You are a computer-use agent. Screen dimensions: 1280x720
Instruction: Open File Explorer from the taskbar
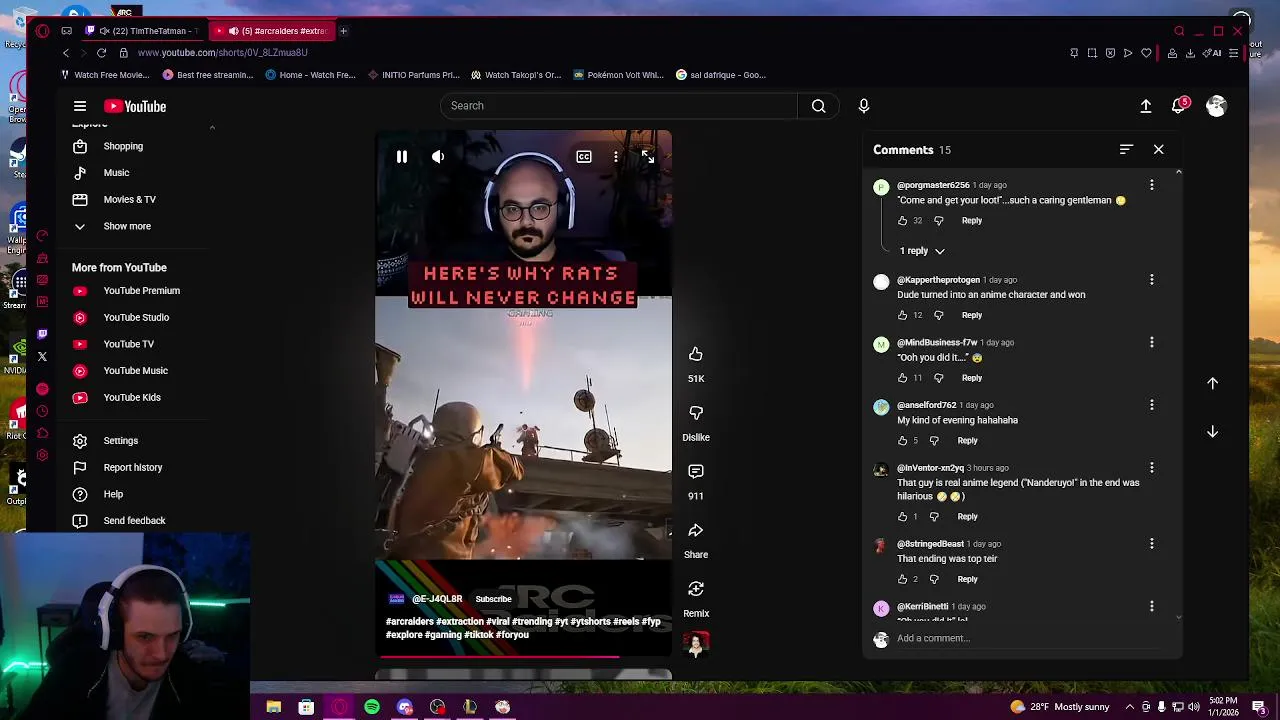pyautogui.click(x=273, y=707)
